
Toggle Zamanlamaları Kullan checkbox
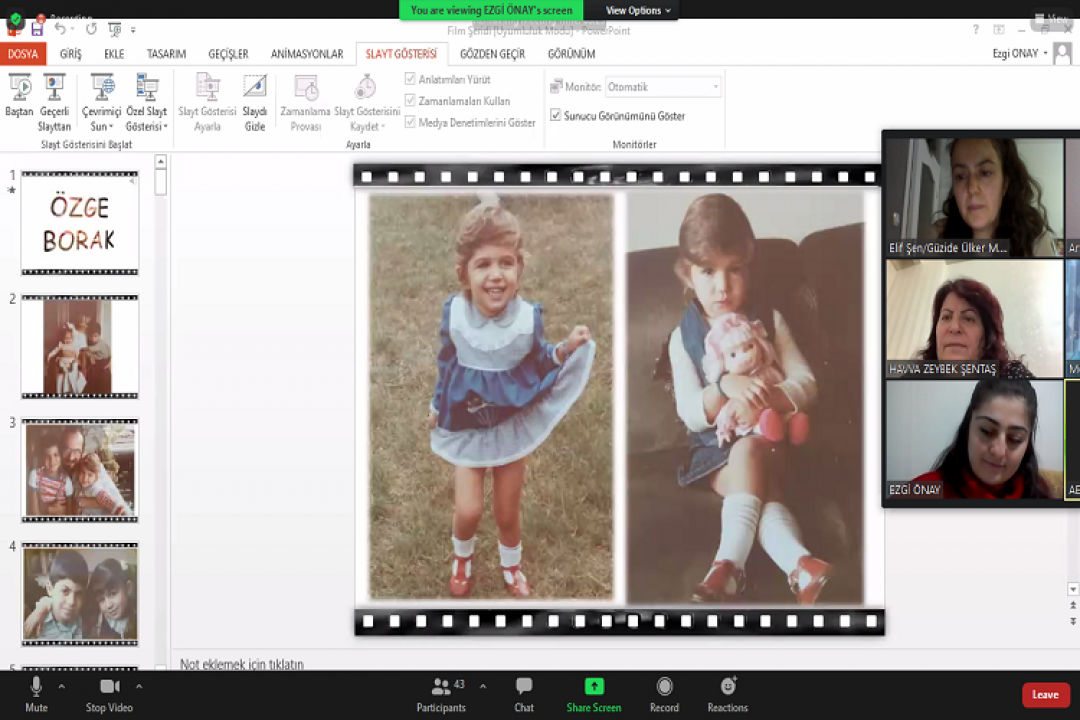(410, 101)
